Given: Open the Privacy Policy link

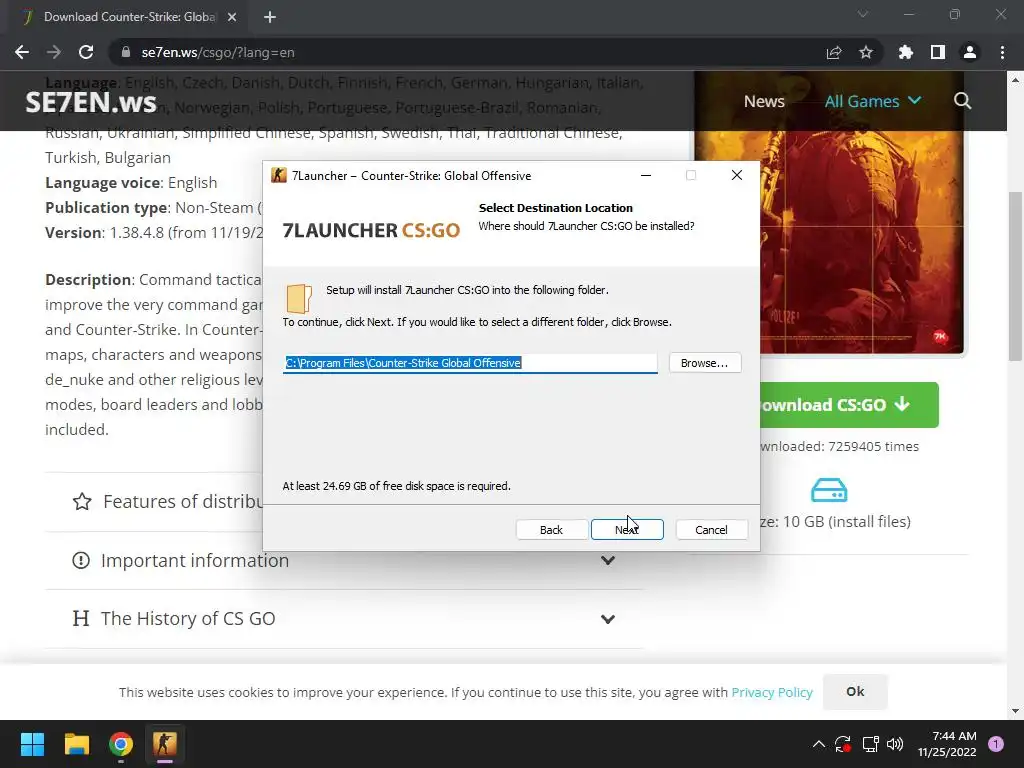Looking at the screenshot, I should pyautogui.click(x=772, y=692).
